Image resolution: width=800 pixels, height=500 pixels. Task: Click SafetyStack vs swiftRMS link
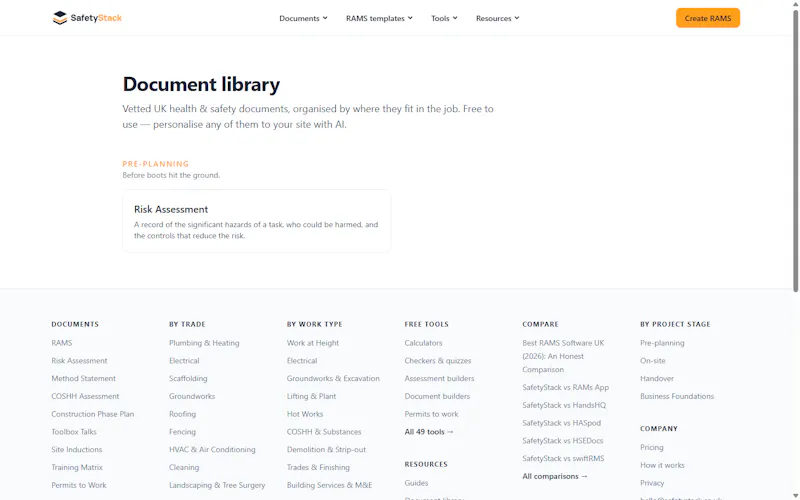[563, 459]
